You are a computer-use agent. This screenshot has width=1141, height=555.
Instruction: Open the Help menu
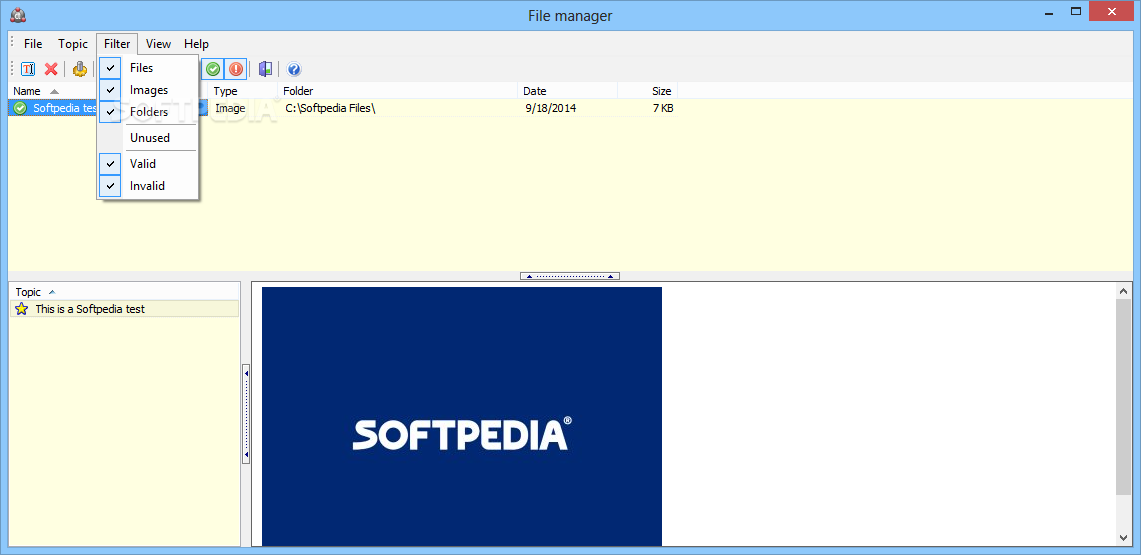pos(196,44)
